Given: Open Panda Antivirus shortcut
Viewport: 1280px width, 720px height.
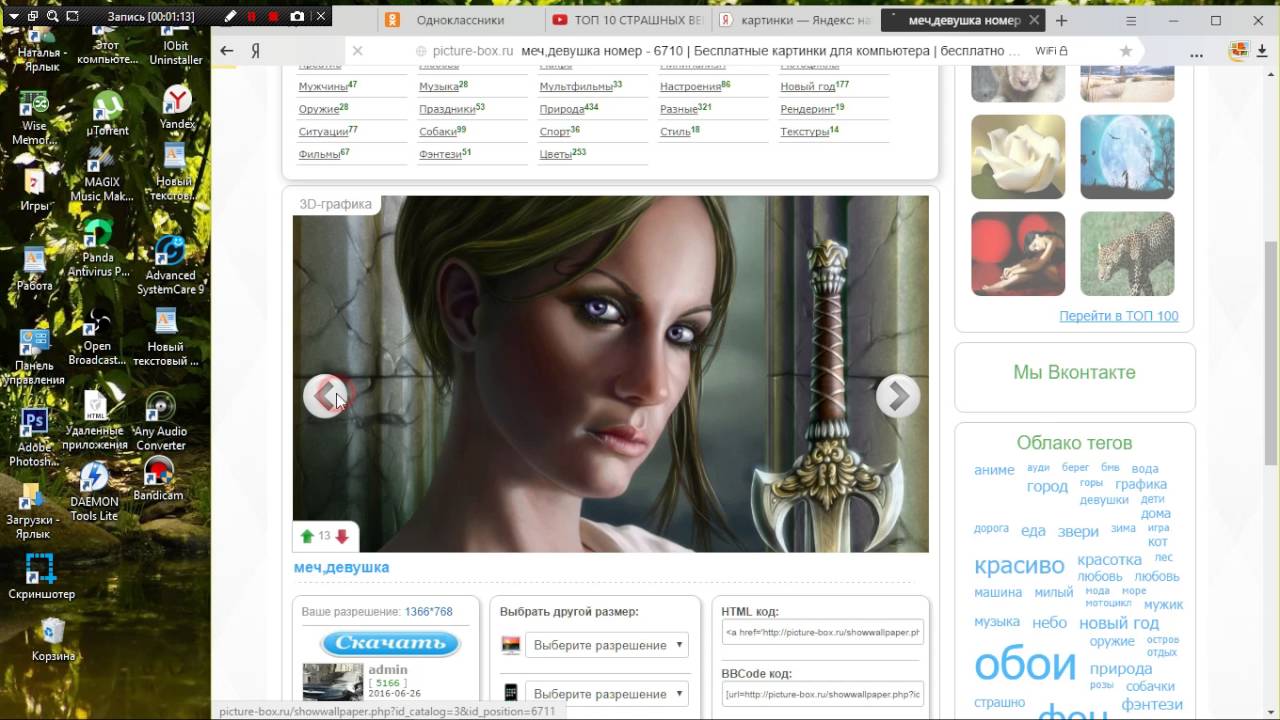Looking at the screenshot, I should coord(97,248).
